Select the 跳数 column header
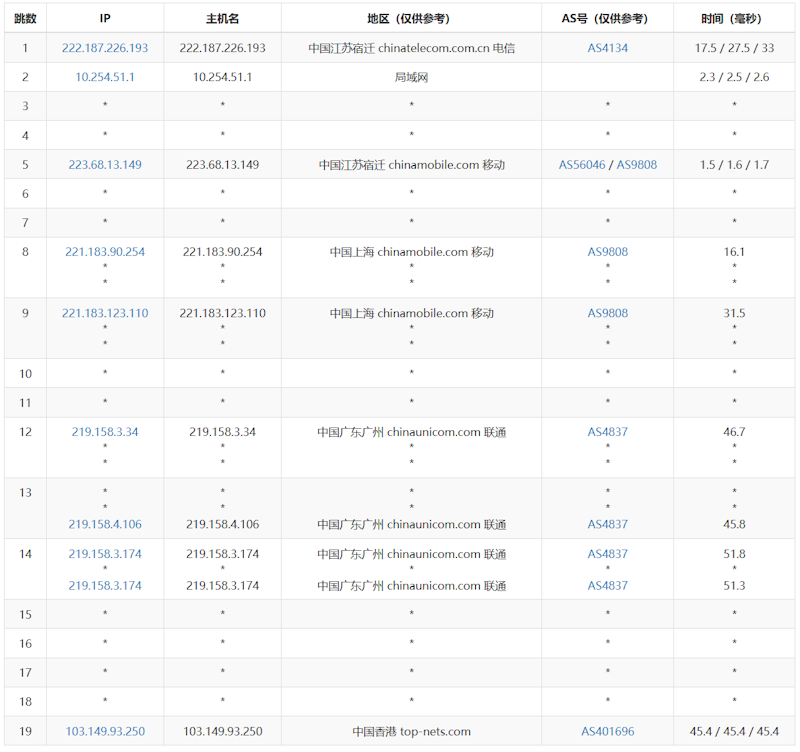This screenshot has height=752, width=800. [25, 18]
